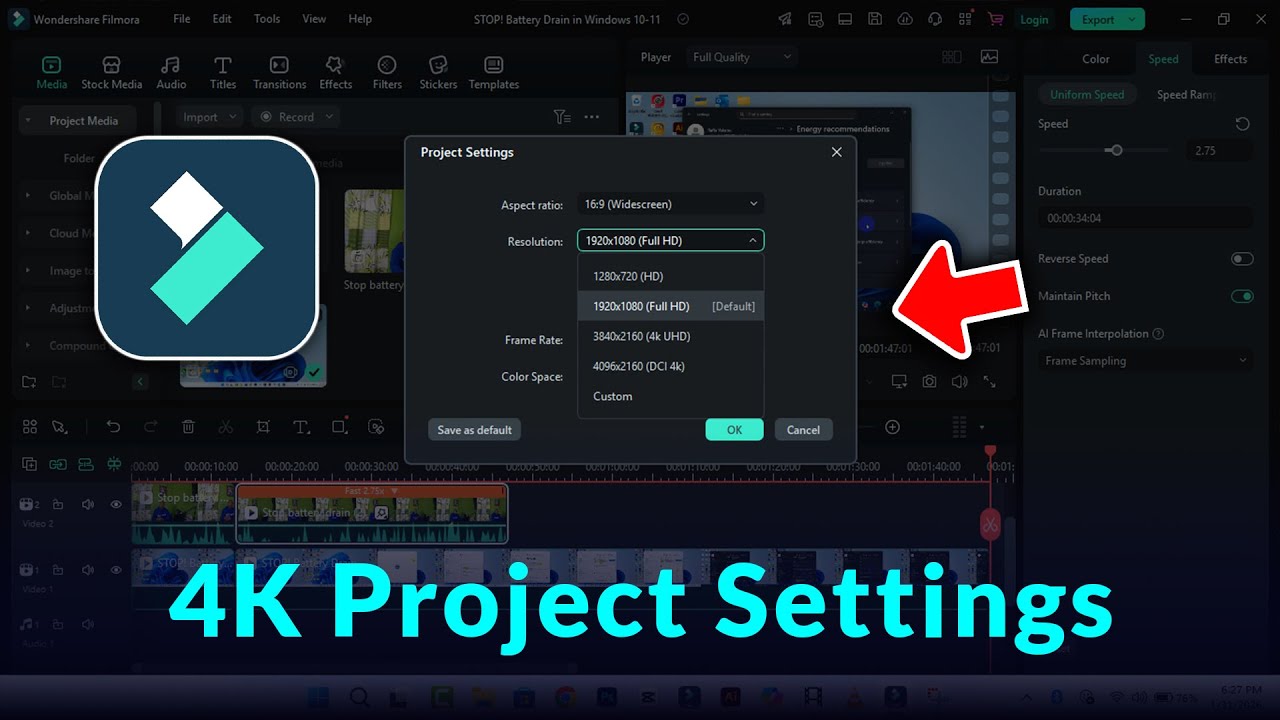Select 4096x2160 (DCI 4k) resolution option
Screen dimensions: 1280x720
(x=671, y=366)
